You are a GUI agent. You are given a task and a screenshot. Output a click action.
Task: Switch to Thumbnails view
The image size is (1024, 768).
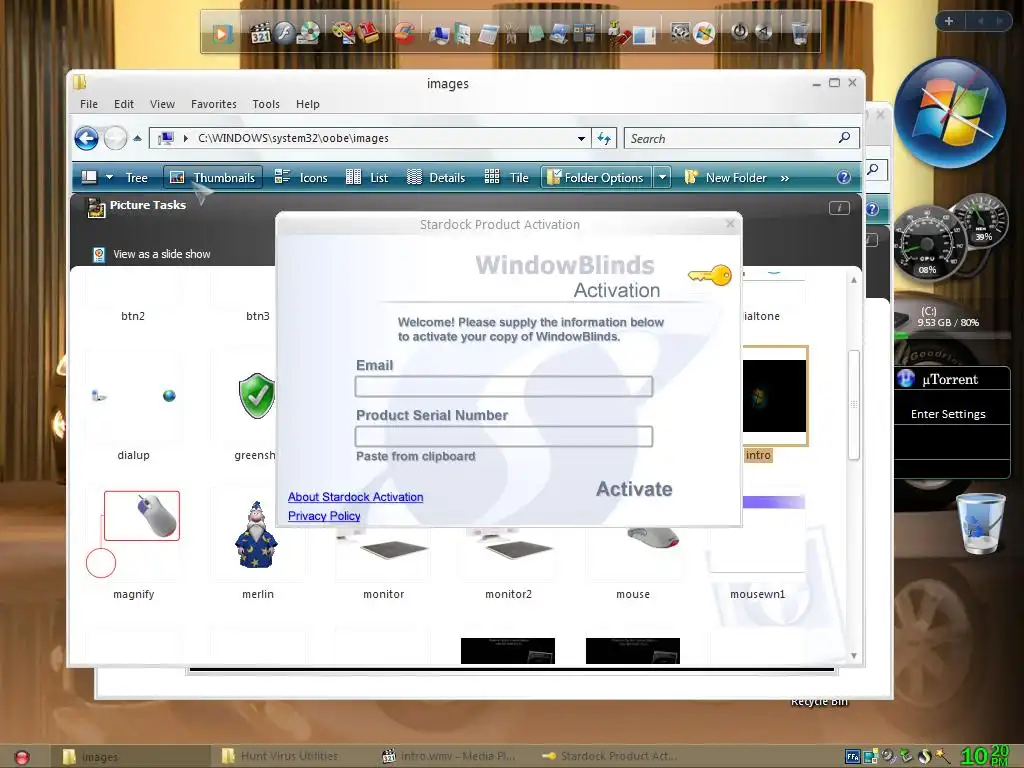(213, 178)
